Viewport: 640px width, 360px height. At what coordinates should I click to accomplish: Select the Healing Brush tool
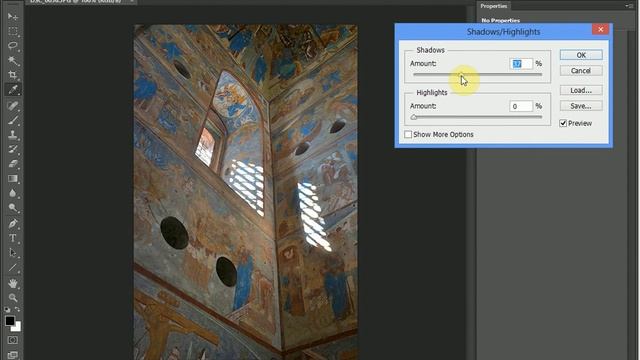[13, 106]
